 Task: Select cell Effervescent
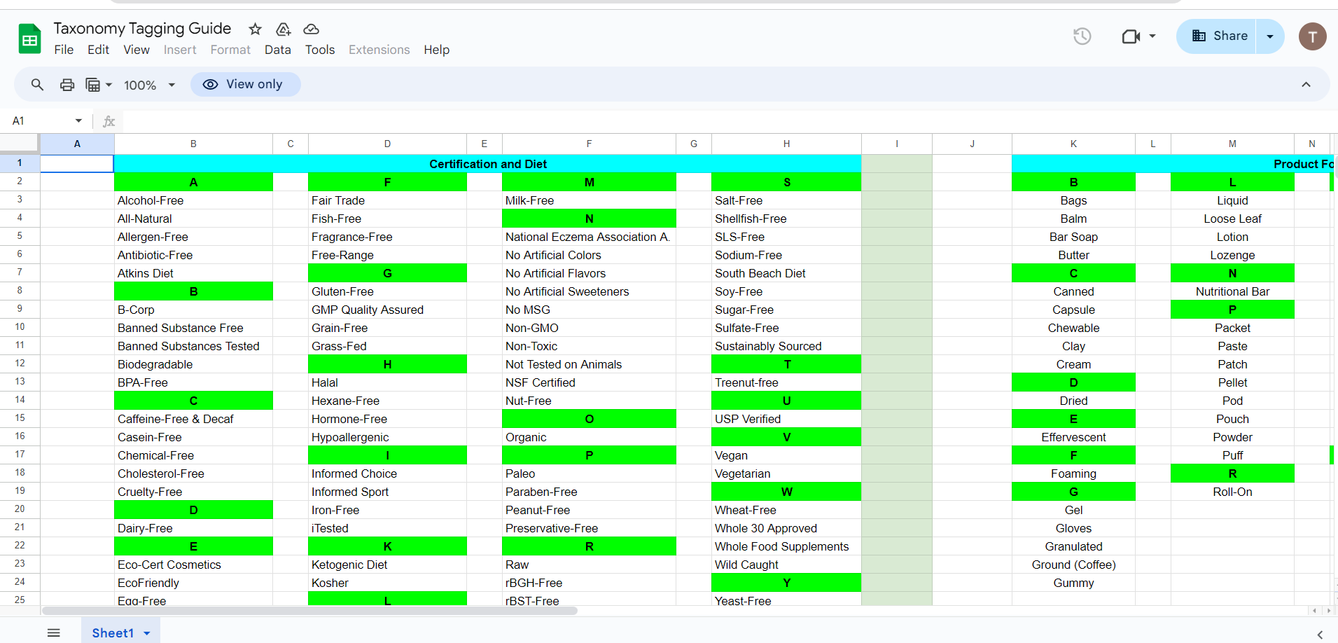(1073, 437)
